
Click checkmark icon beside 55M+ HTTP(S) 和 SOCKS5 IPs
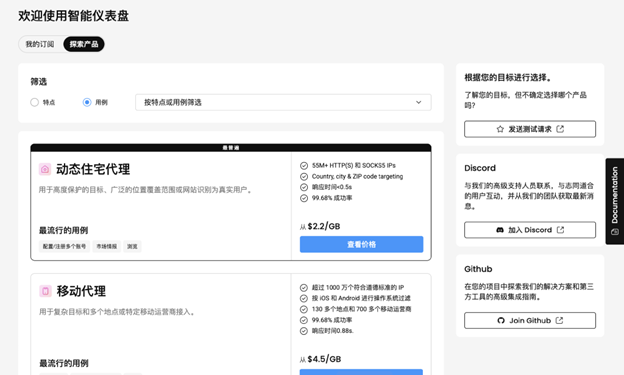(x=304, y=166)
